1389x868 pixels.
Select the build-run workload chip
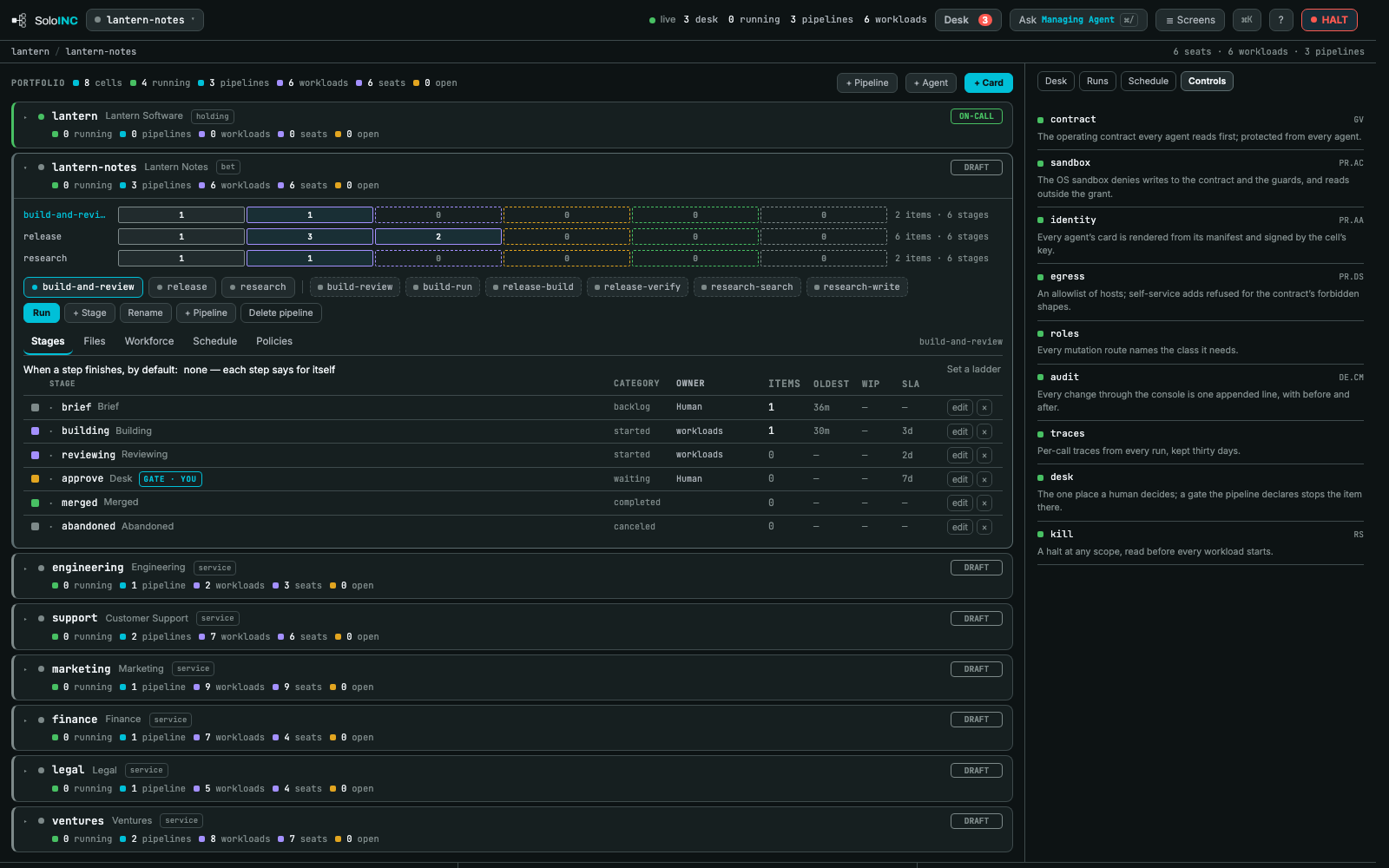443,287
